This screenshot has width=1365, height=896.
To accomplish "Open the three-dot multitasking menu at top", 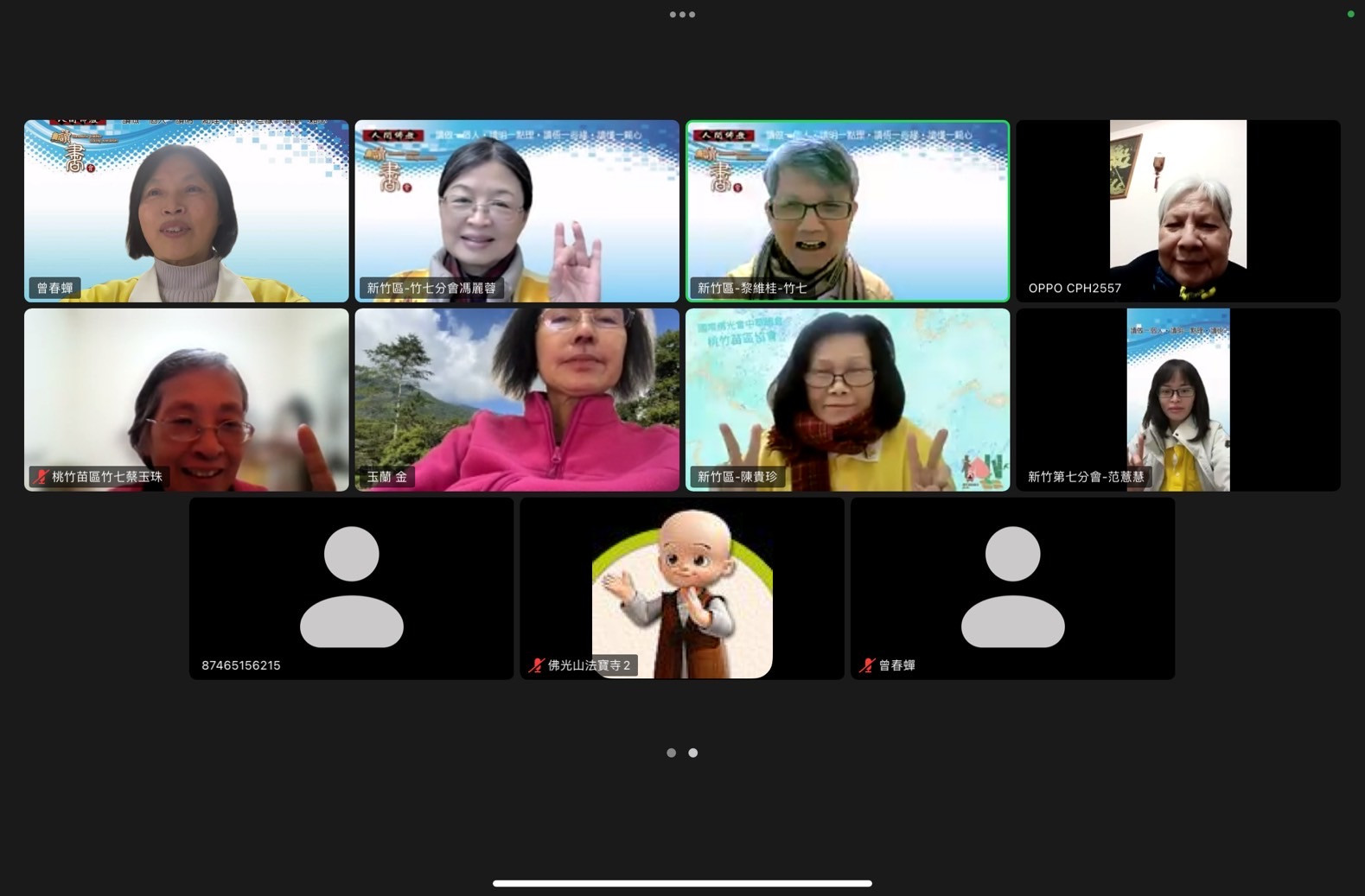I will [682, 15].
